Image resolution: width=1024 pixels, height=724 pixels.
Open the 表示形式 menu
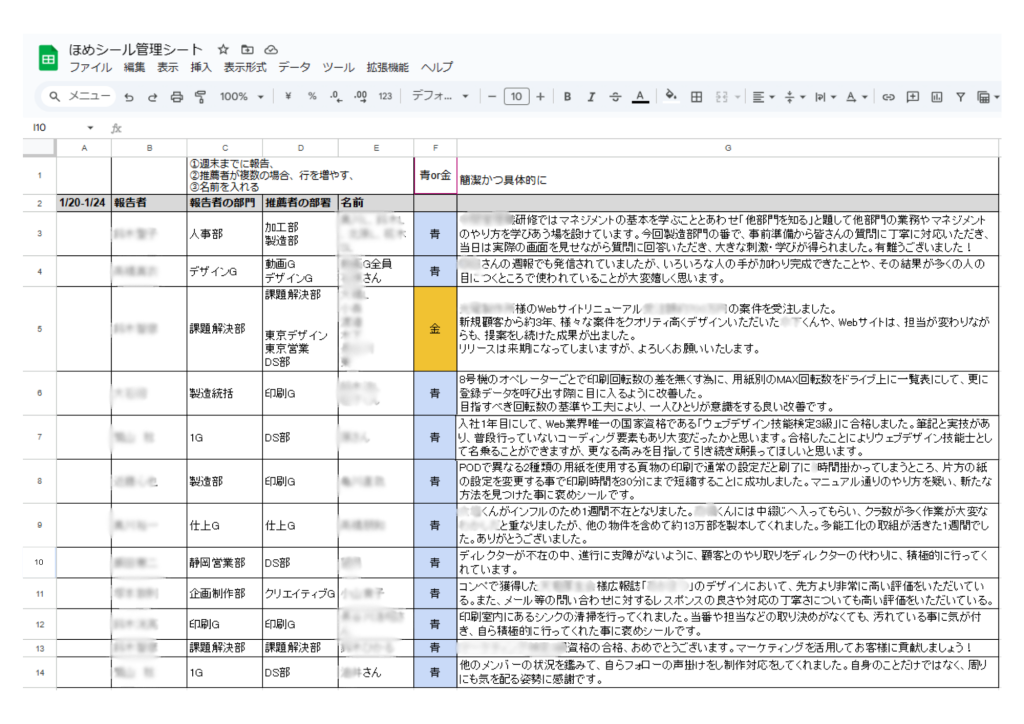[x=245, y=67]
